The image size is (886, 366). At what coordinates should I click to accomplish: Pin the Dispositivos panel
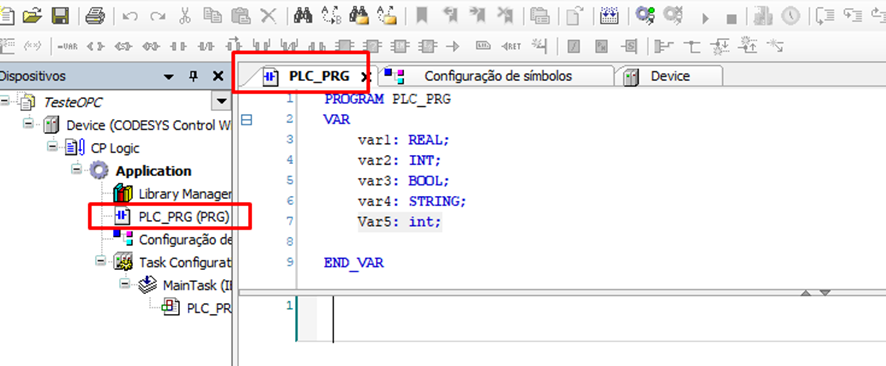(x=193, y=76)
